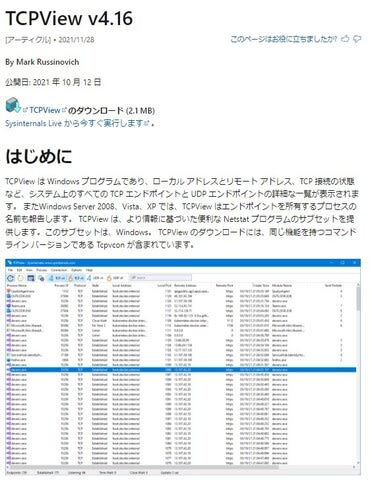Image resolution: width=372 pixels, height=480 pixels.
Task: Toggle the UDP v4 filter button
Action: (x=96, y=278)
